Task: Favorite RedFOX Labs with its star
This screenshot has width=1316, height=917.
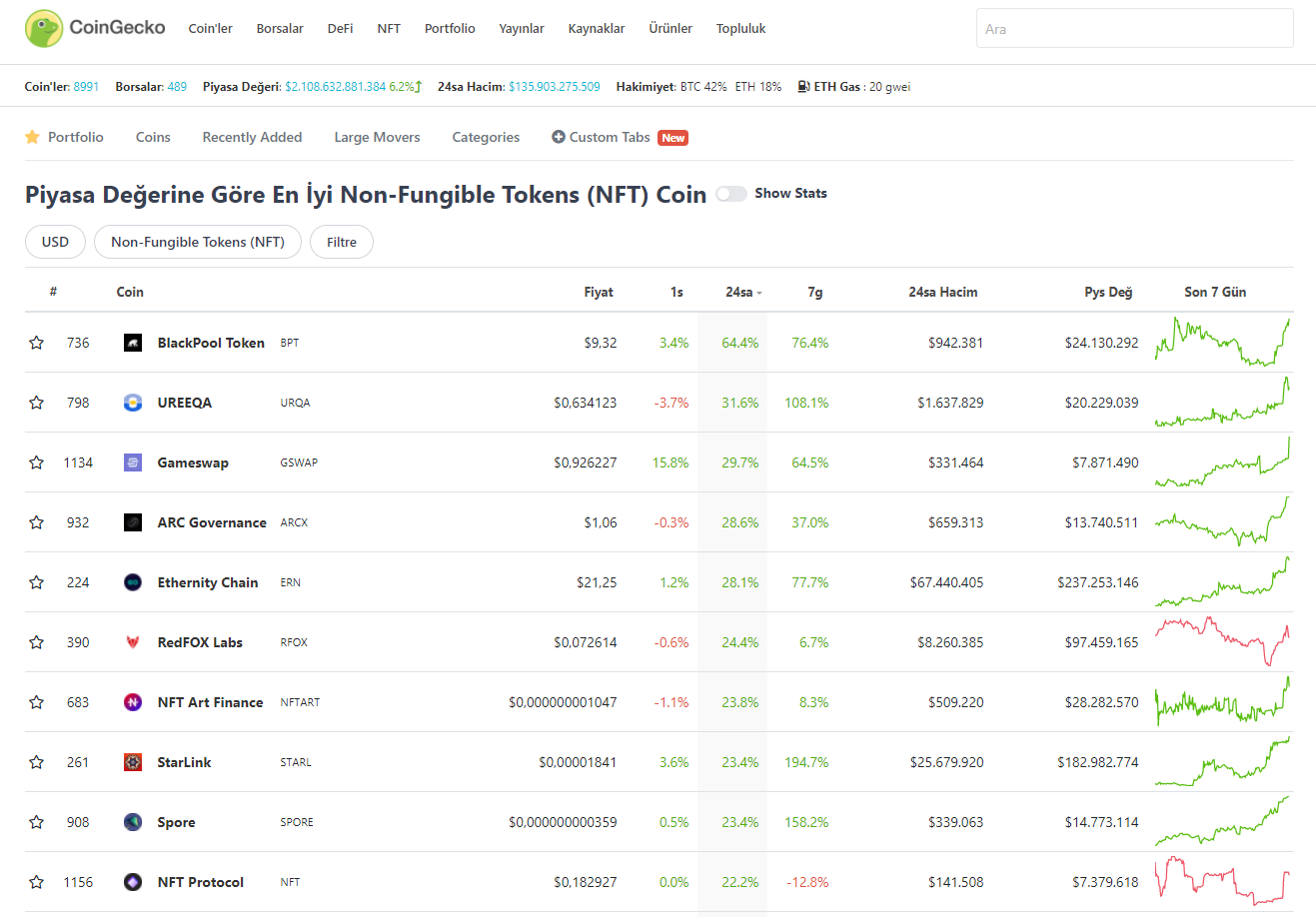Action: coord(37,642)
